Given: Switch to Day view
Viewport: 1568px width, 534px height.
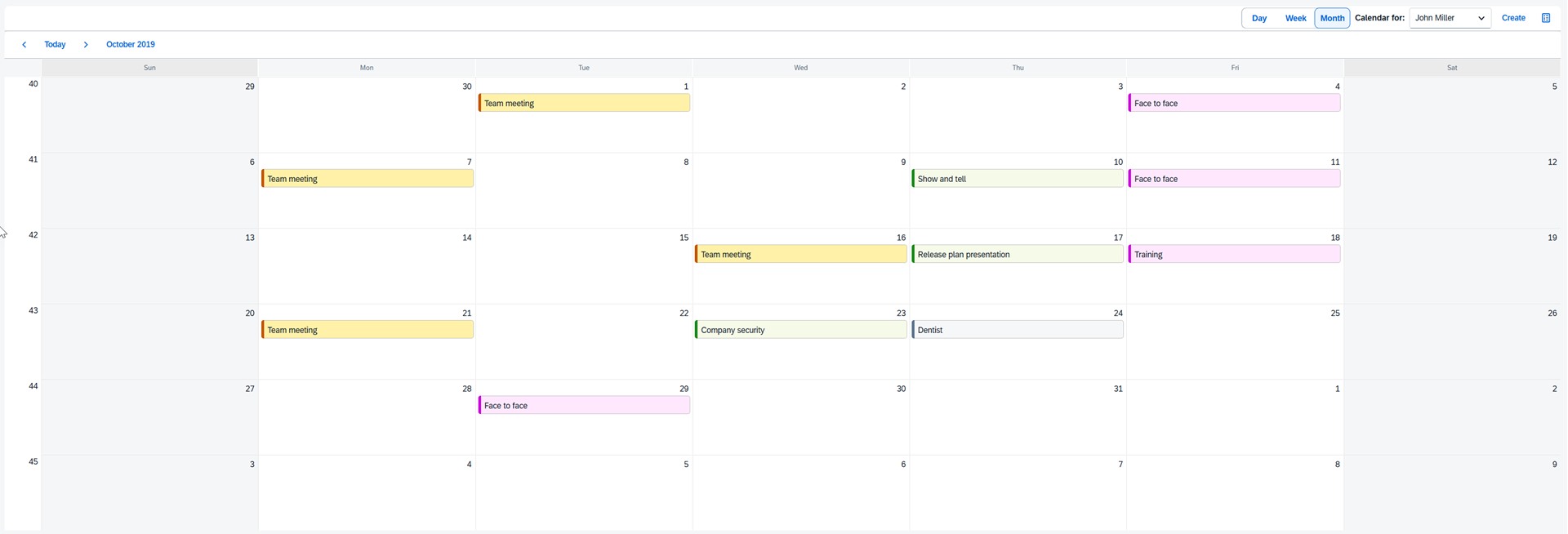Looking at the screenshot, I should [1259, 18].
